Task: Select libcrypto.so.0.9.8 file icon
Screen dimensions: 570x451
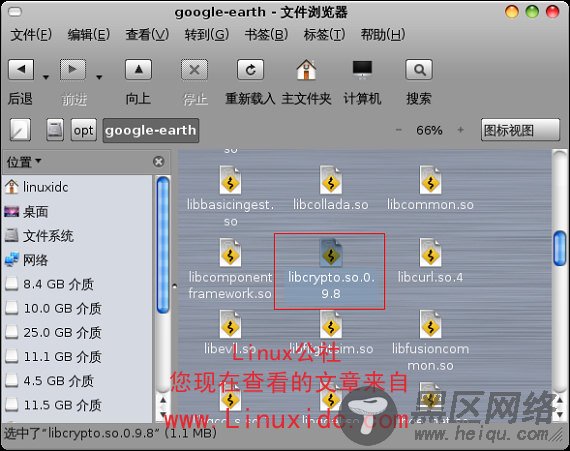Action: coord(330,253)
